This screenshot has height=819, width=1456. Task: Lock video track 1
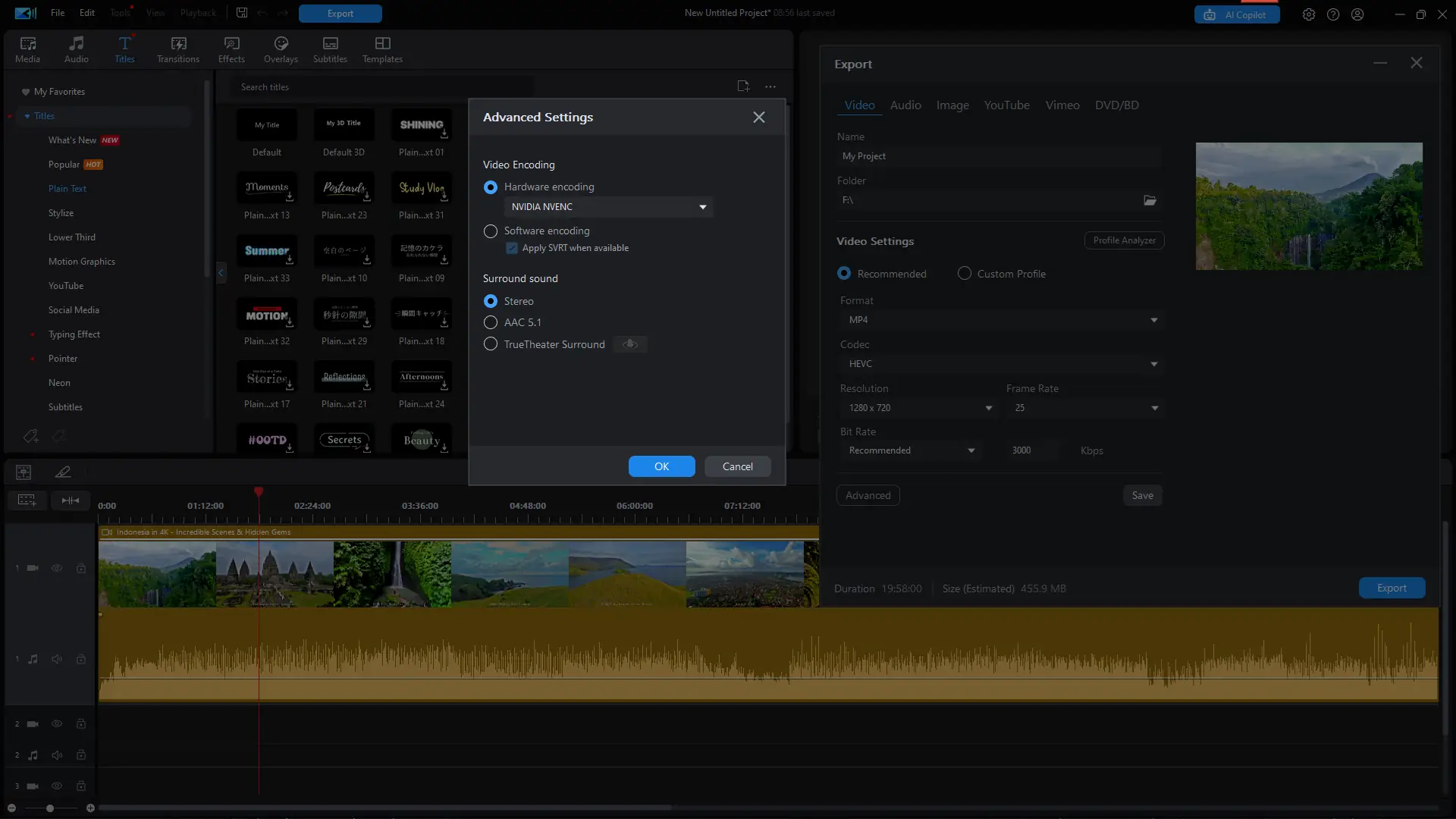pyautogui.click(x=81, y=568)
